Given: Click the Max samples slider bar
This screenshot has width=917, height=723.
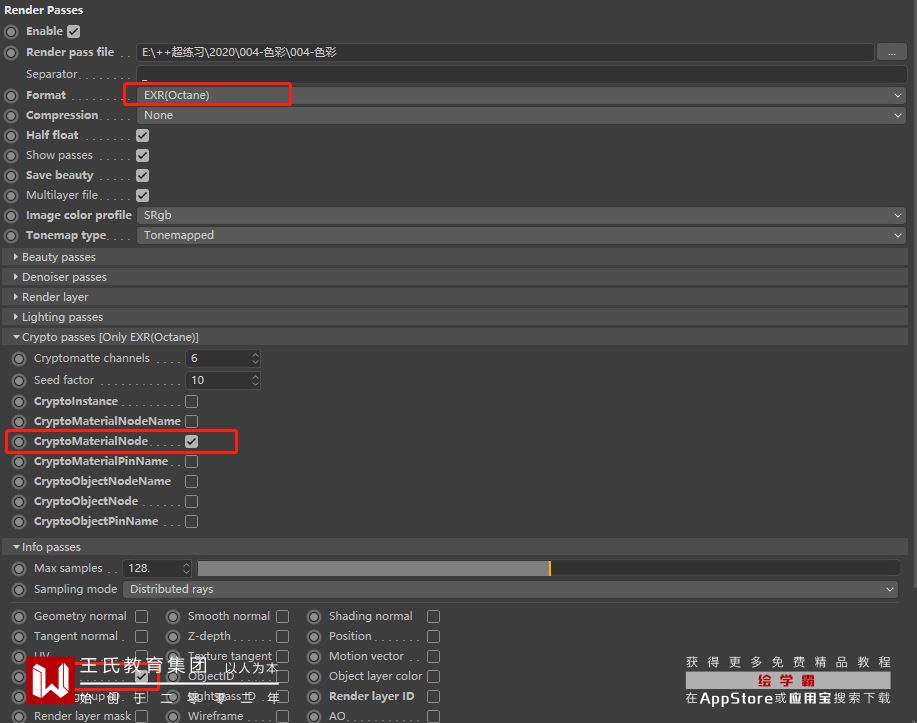Looking at the screenshot, I should (x=549, y=569).
